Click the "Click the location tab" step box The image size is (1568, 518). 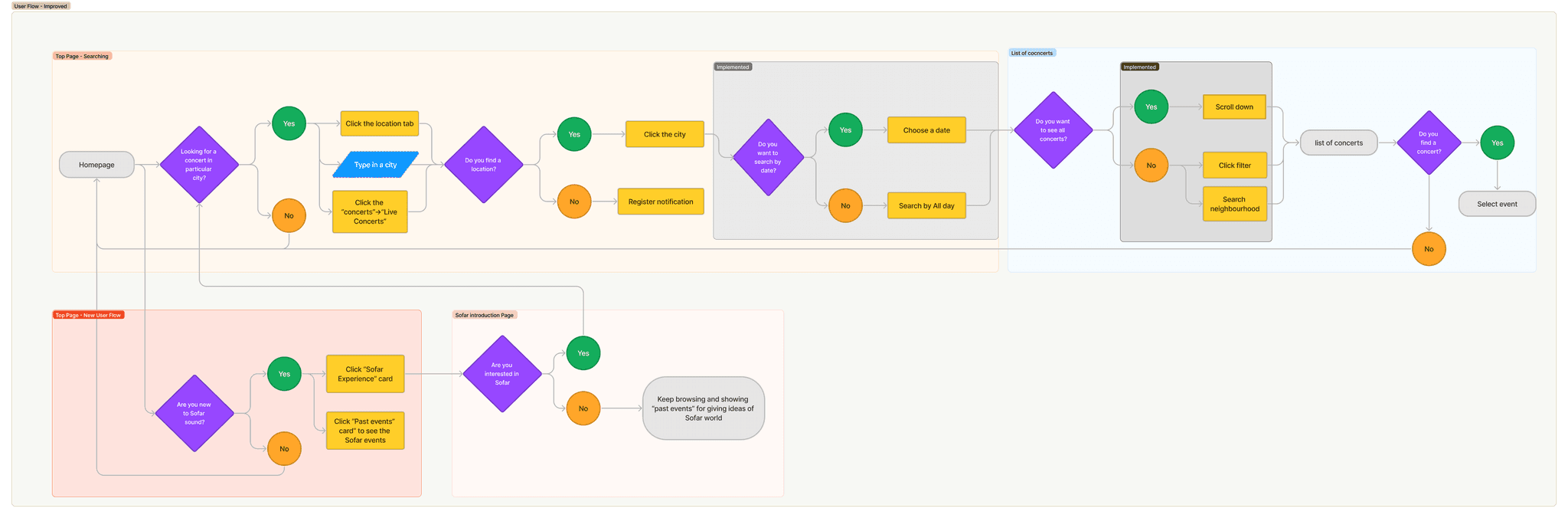click(x=379, y=123)
